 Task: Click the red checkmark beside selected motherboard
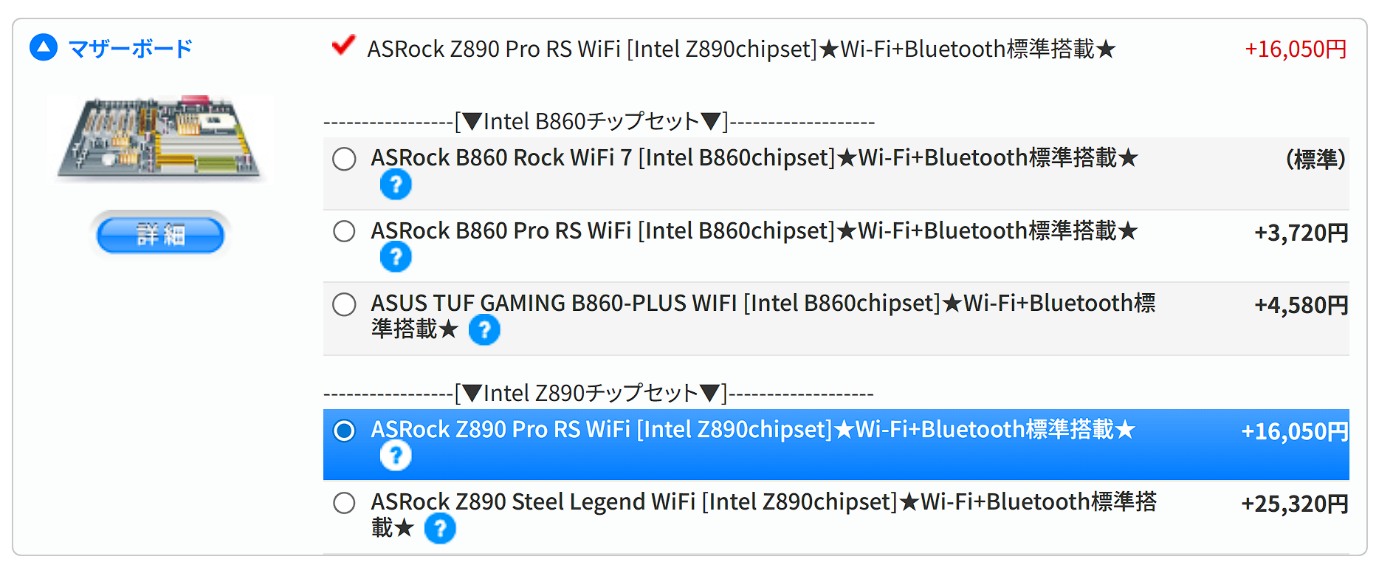[x=343, y=46]
